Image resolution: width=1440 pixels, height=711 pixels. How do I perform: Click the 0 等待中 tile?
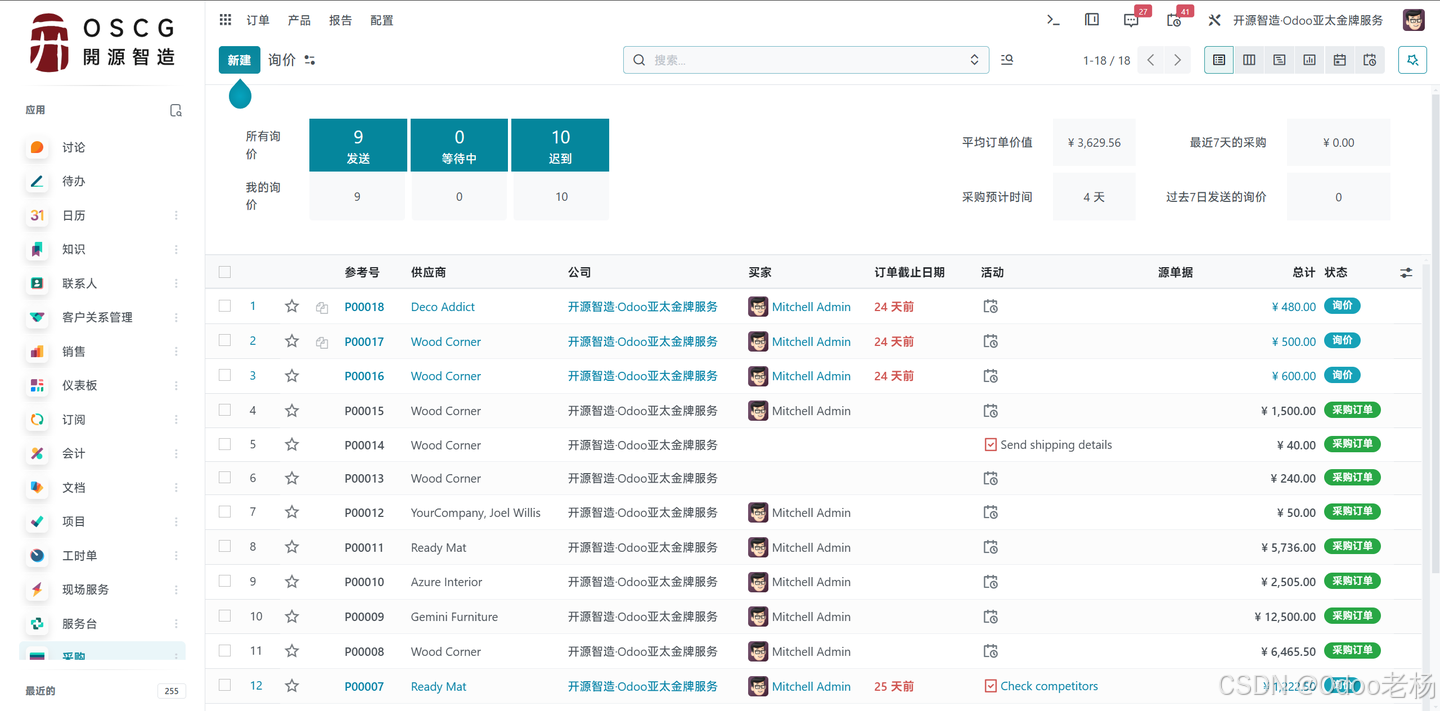click(459, 145)
